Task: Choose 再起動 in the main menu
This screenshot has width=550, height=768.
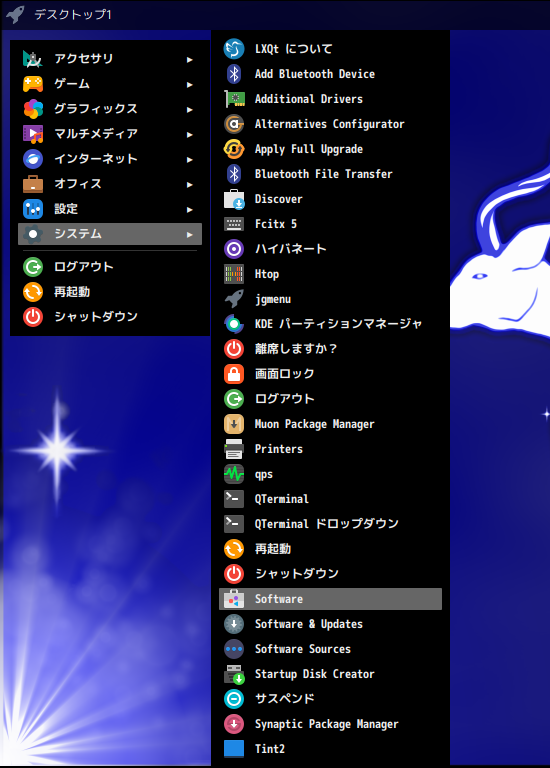Action: (x=110, y=292)
